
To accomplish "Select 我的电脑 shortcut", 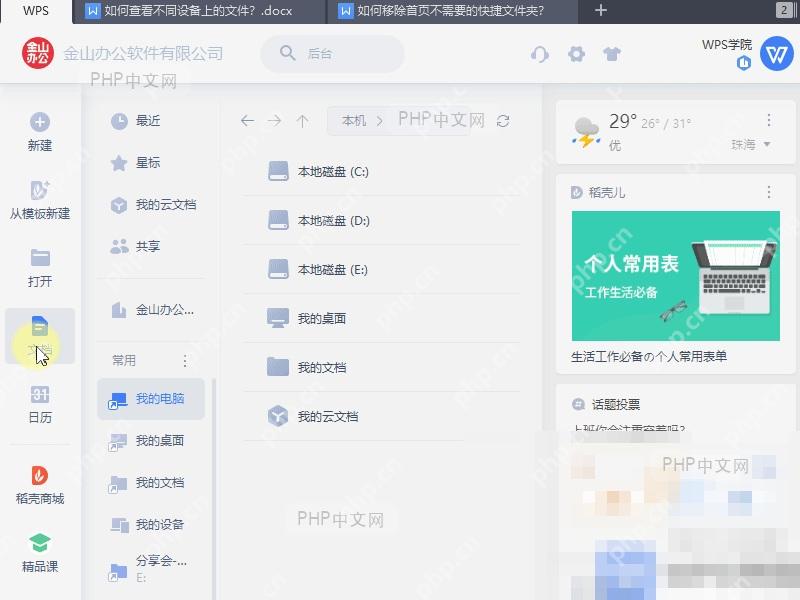I will pos(151,399).
